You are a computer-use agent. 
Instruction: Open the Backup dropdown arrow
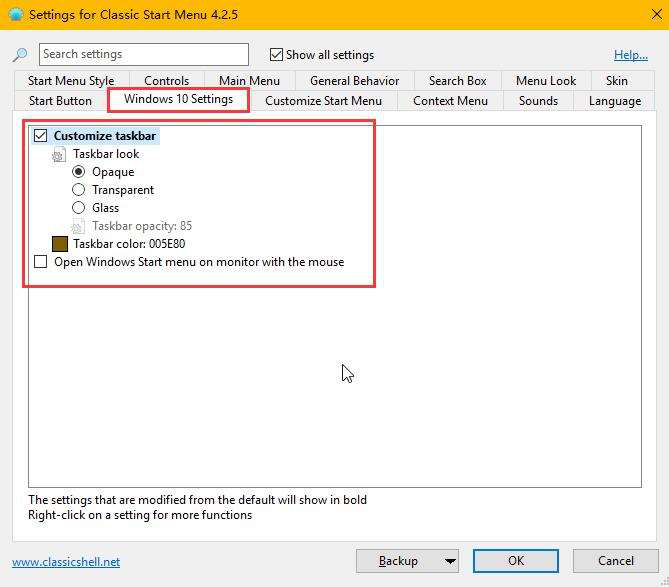pyautogui.click(x=450, y=561)
